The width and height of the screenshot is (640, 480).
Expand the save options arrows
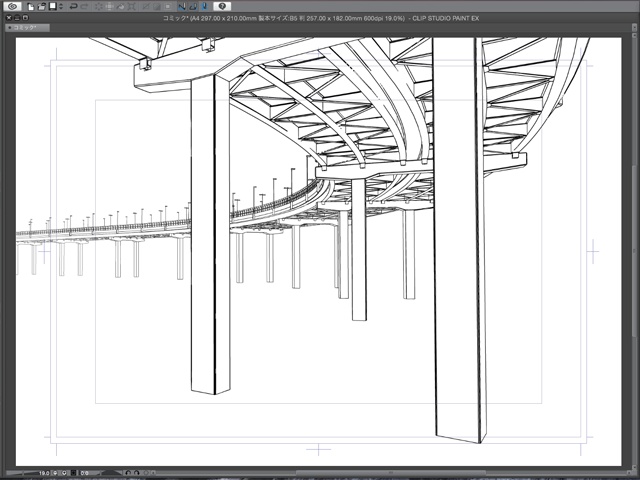tap(61, 6)
